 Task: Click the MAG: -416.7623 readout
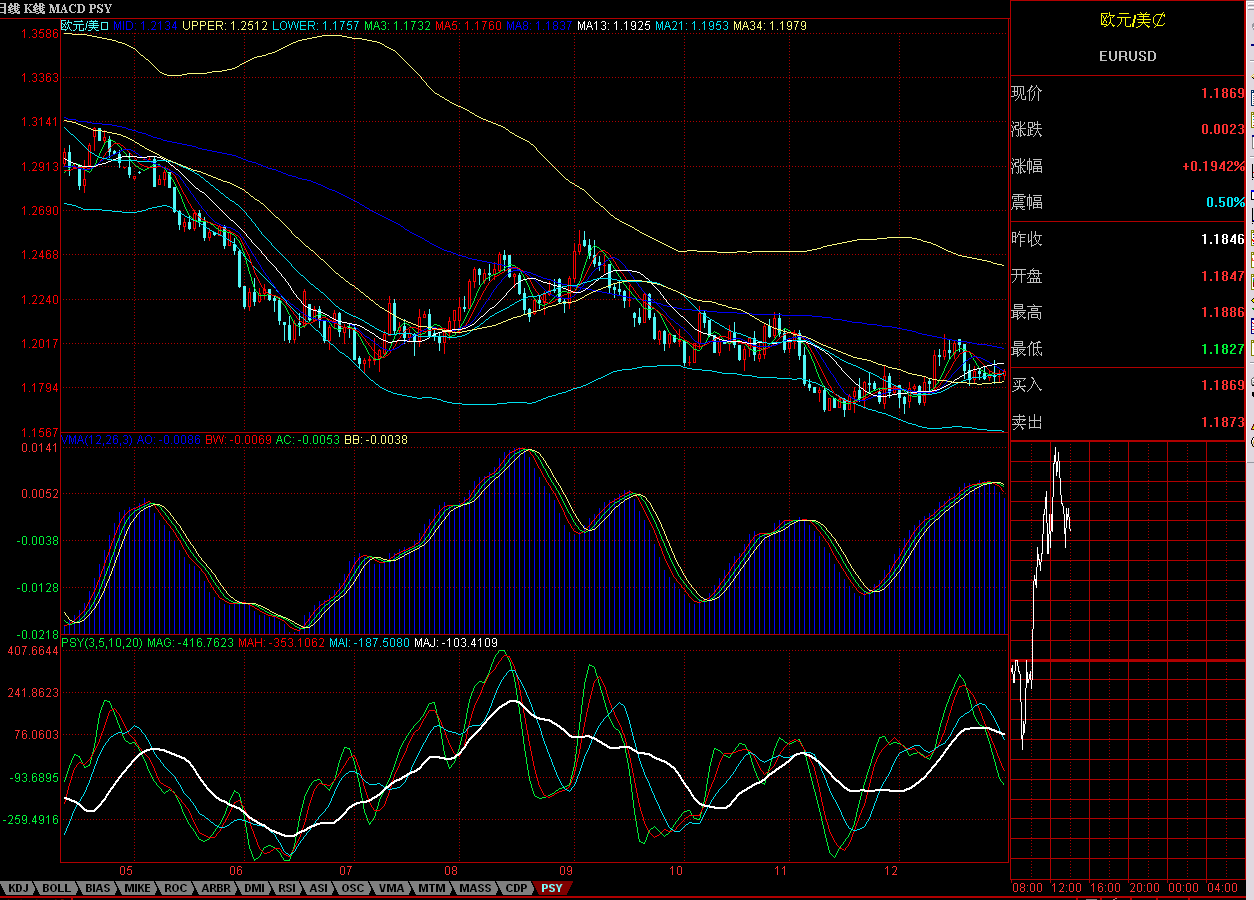191,643
